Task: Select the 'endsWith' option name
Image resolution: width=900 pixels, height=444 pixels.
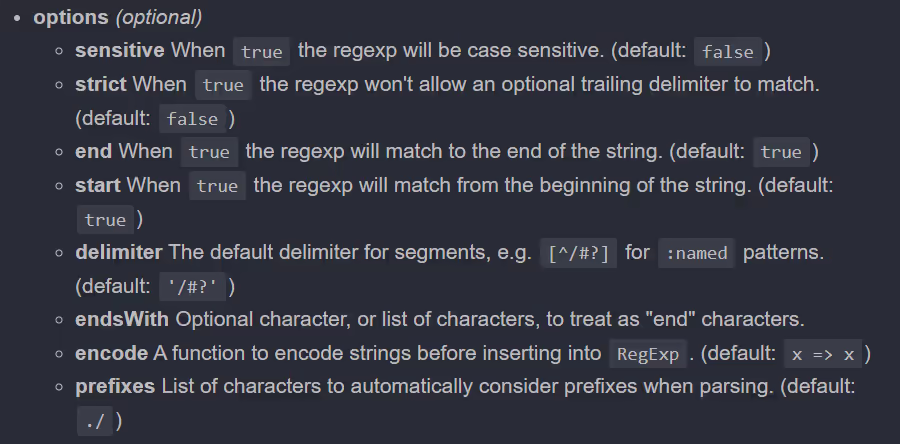Action: [122, 320]
